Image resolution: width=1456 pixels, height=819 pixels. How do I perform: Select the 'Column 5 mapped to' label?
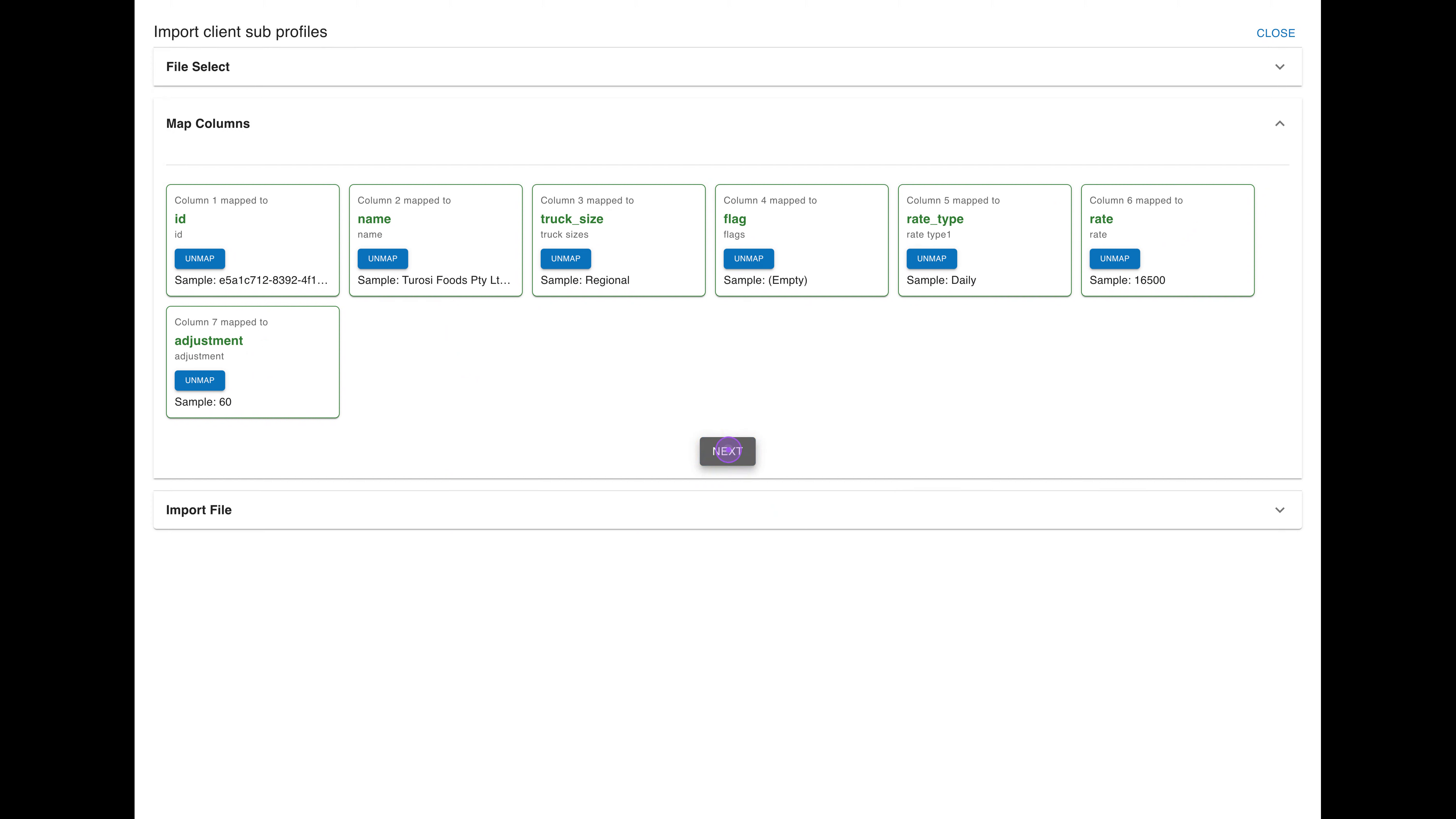coord(953,201)
